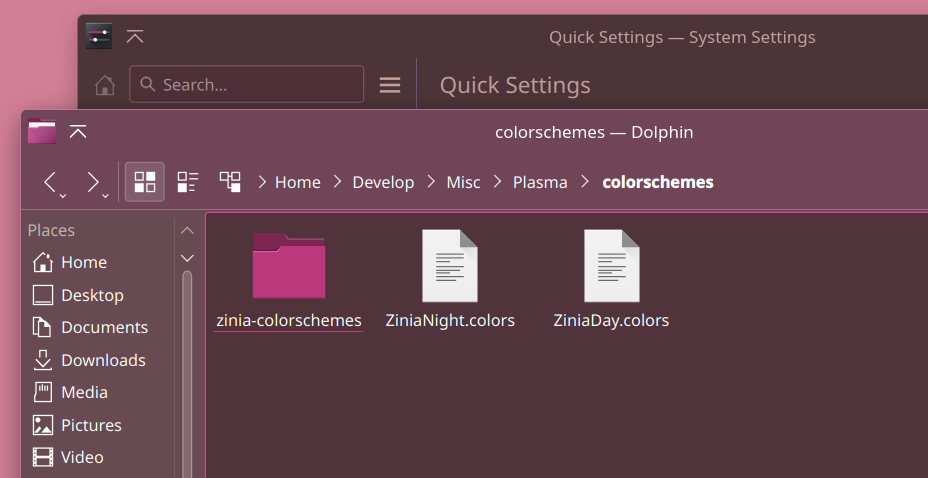Click the Places panel scrollbar track
Image resolution: width=928 pixels, height=478 pixels.
point(187,374)
